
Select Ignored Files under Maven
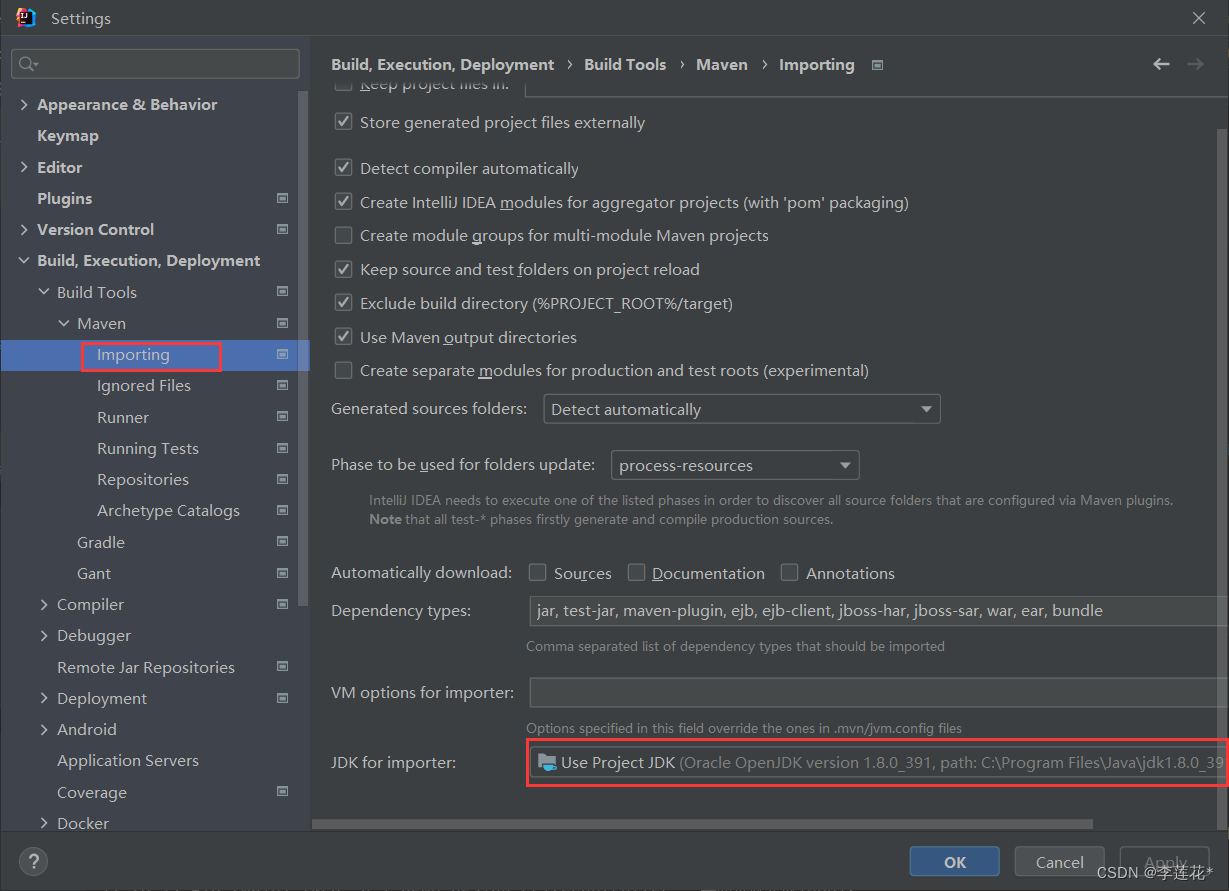coord(144,385)
